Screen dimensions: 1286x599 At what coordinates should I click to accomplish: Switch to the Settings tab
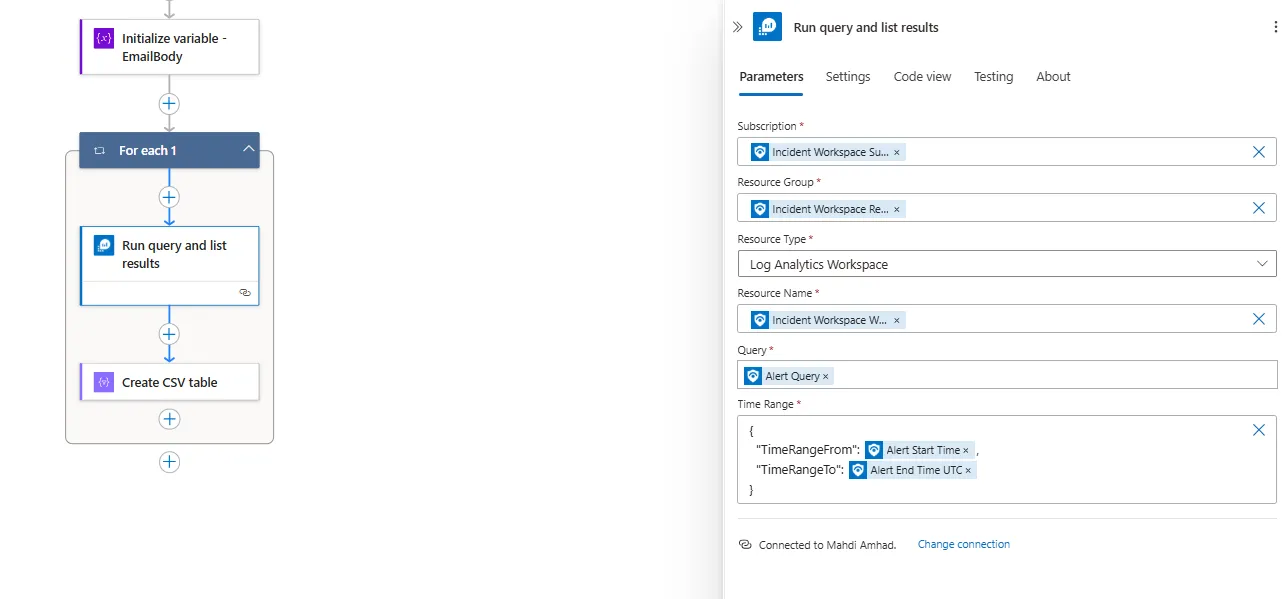848,77
